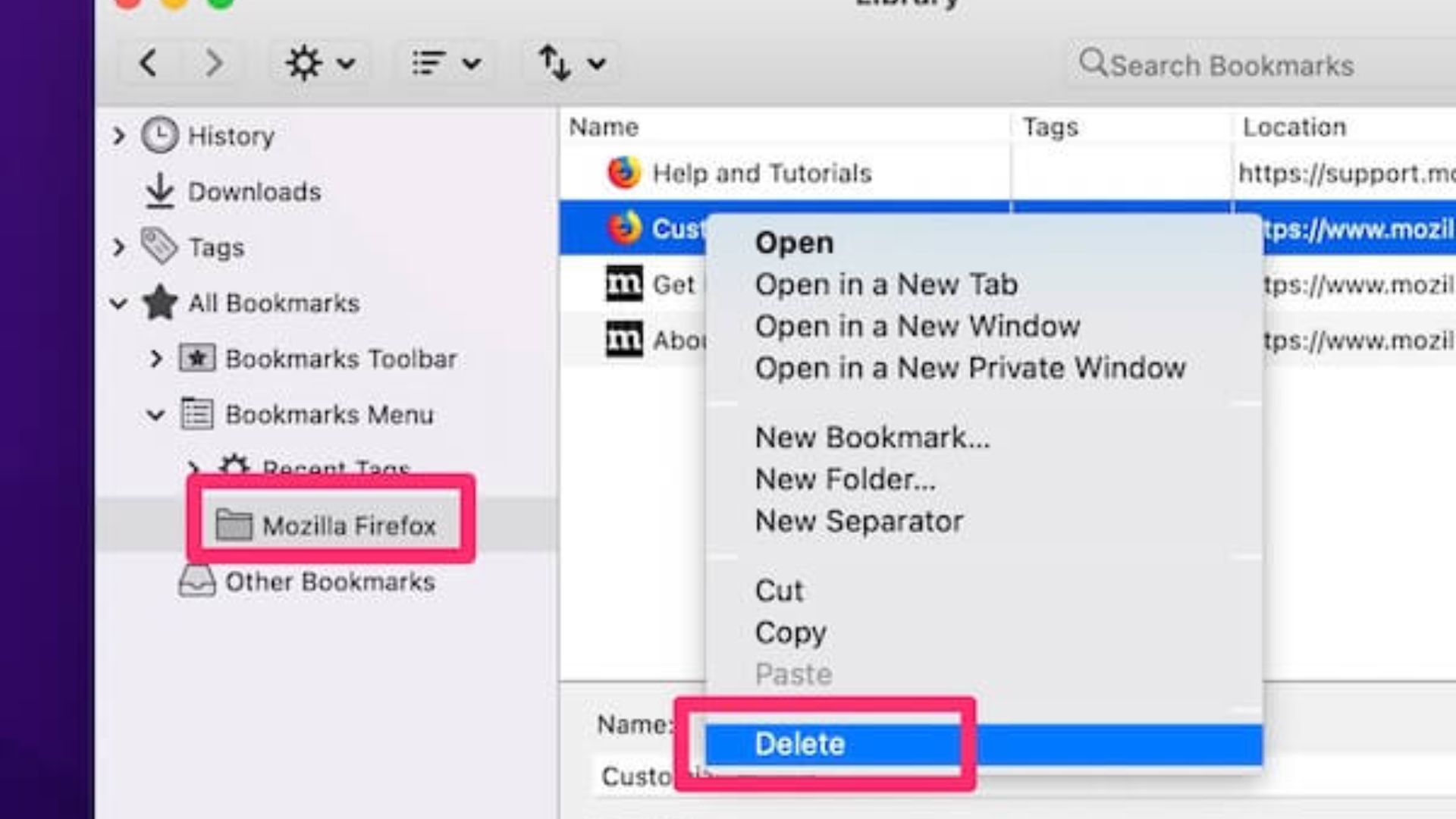Viewport: 1456px width, 819px height.
Task: Select the Help and Tutorials bookmark
Action: (x=762, y=174)
